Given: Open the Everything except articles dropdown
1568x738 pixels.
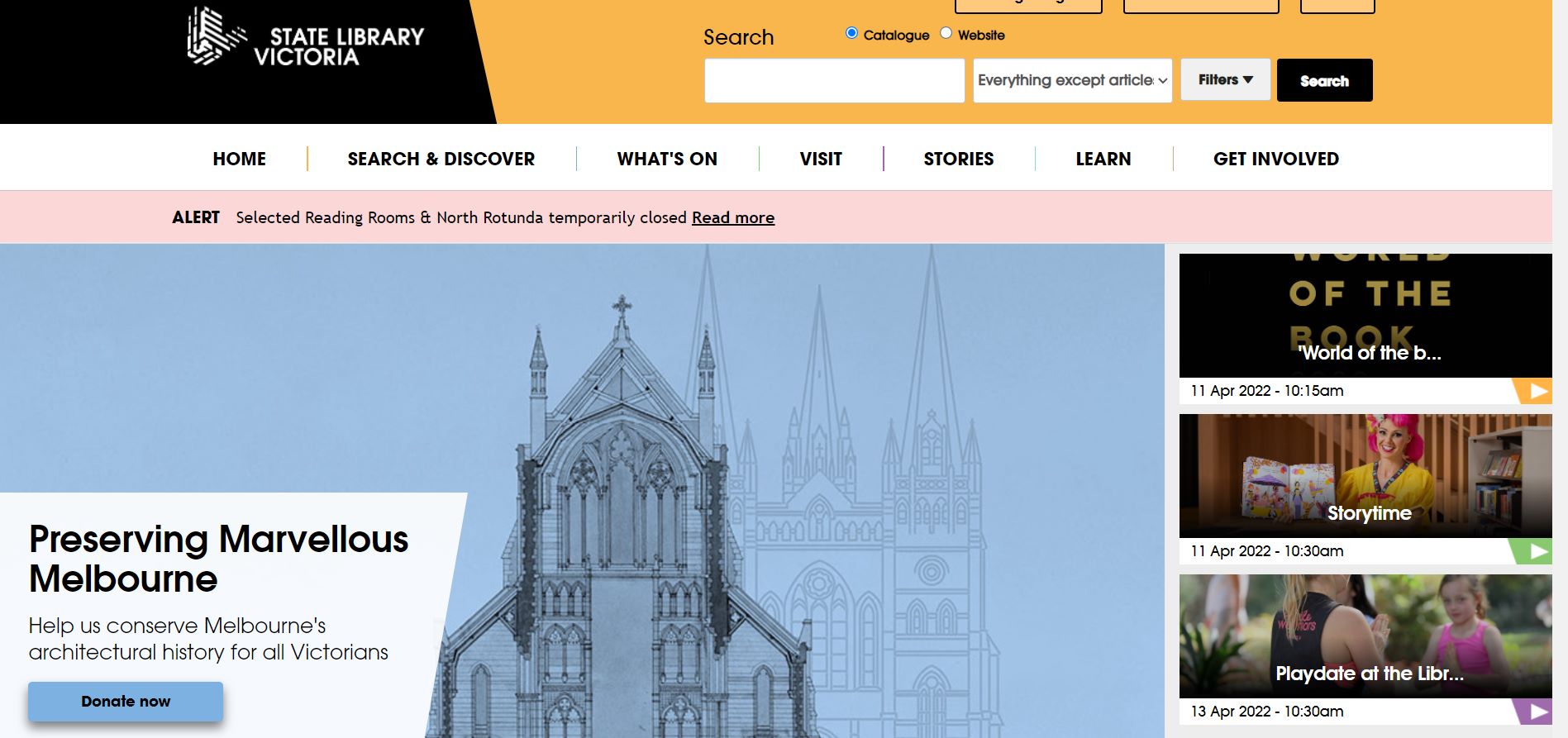Looking at the screenshot, I should 1072,80.
